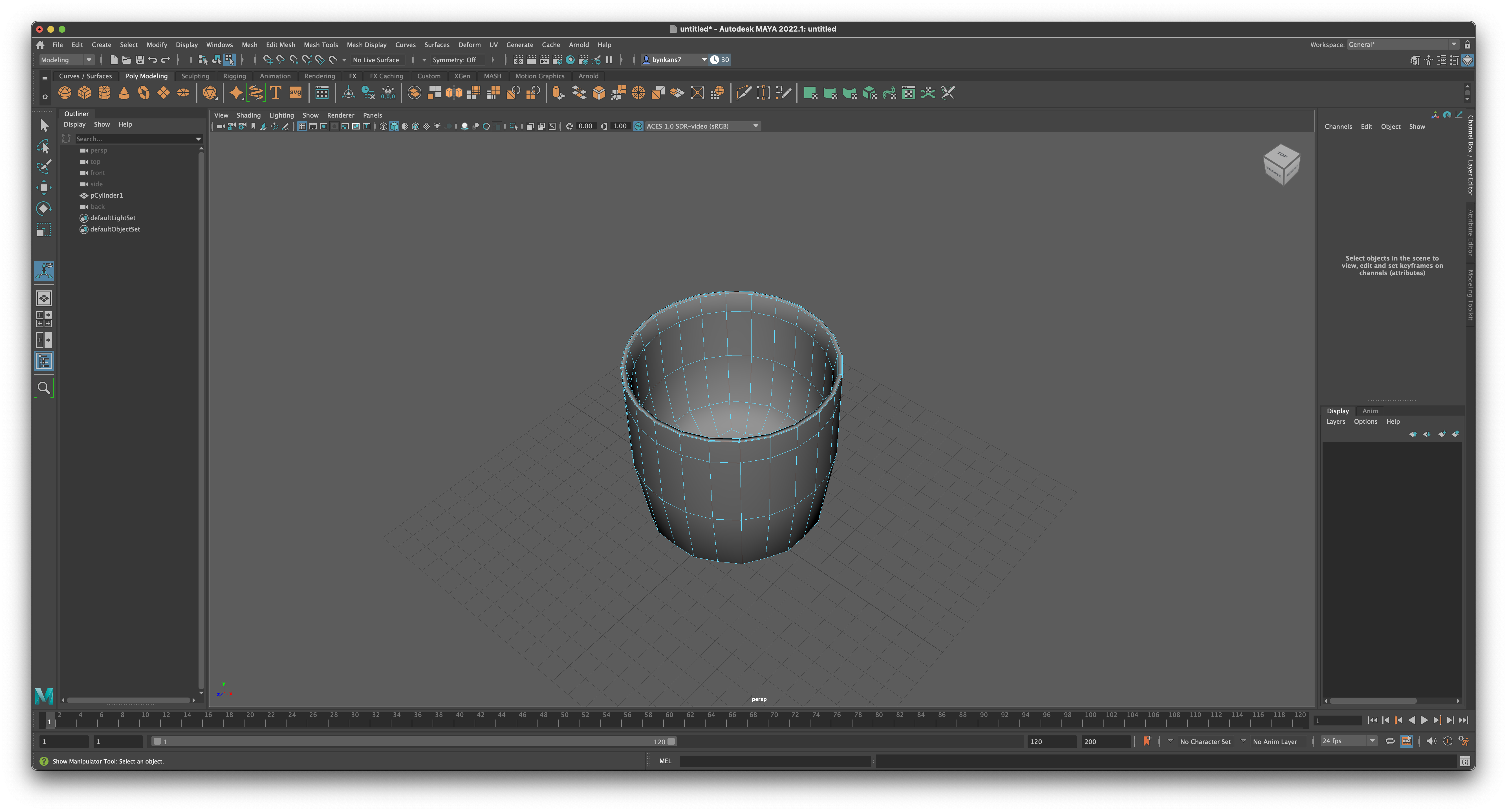
Task: Jump to end of playback range
Action: click(1464, 720)
